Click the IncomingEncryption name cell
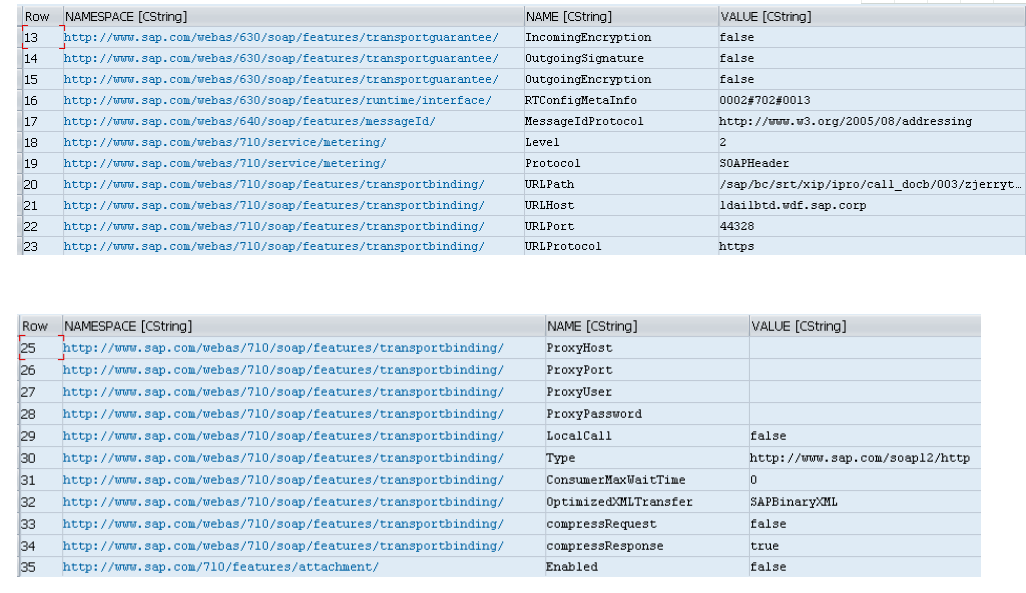 tap(588, 38)
